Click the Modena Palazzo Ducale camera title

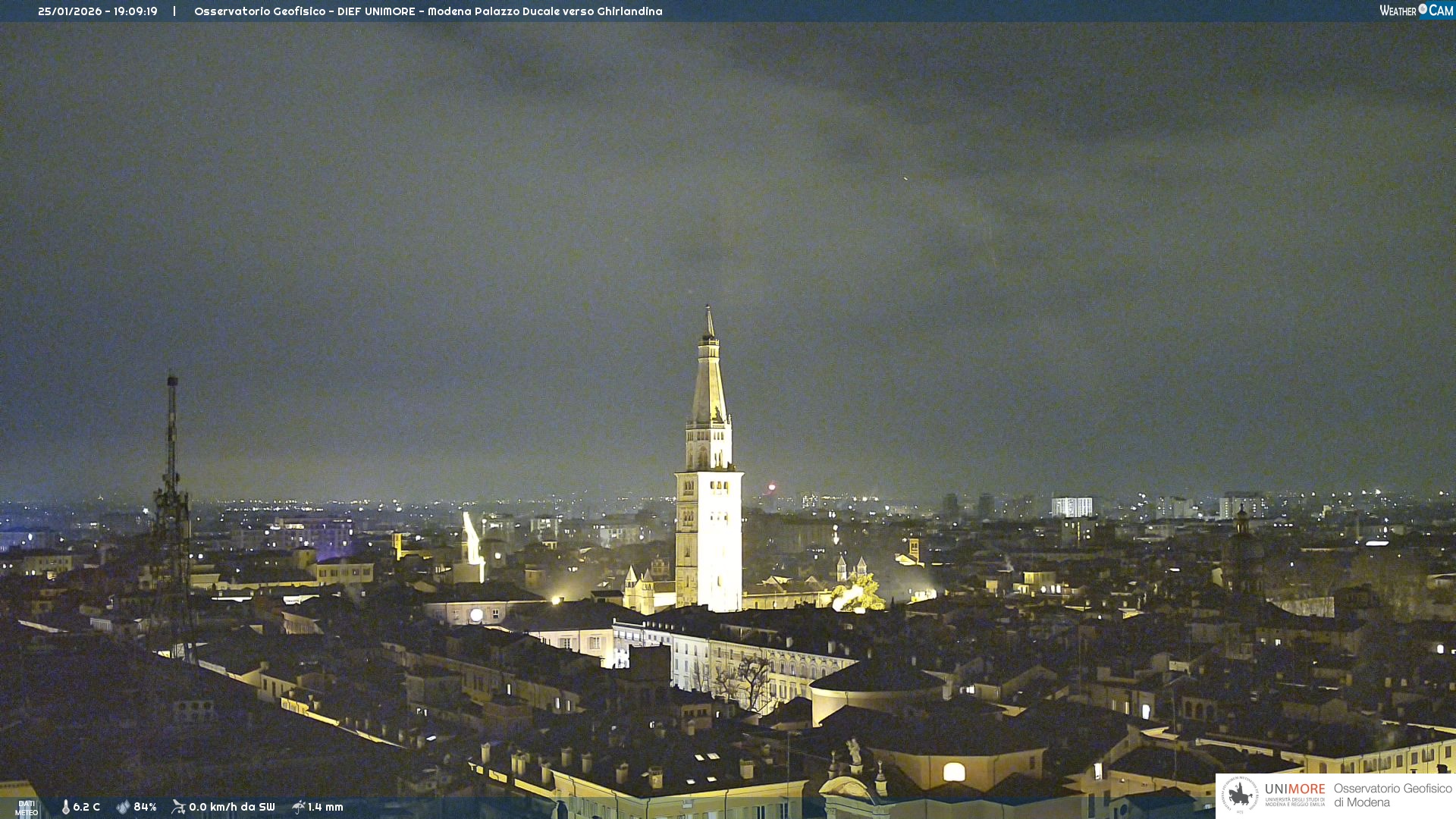[x=428, y=11]
